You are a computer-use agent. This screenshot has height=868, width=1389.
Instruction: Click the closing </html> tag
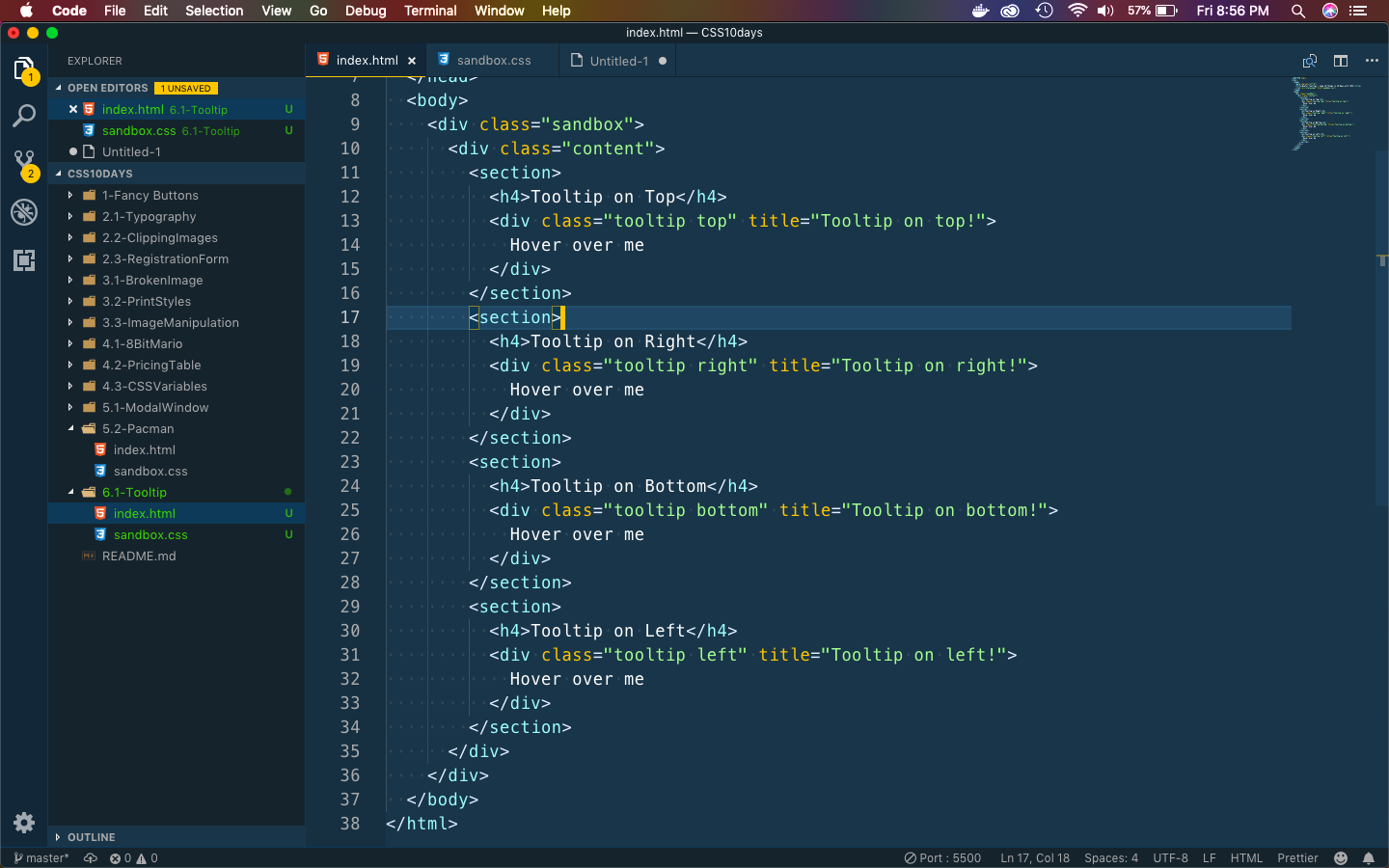(x=422, y=824)
